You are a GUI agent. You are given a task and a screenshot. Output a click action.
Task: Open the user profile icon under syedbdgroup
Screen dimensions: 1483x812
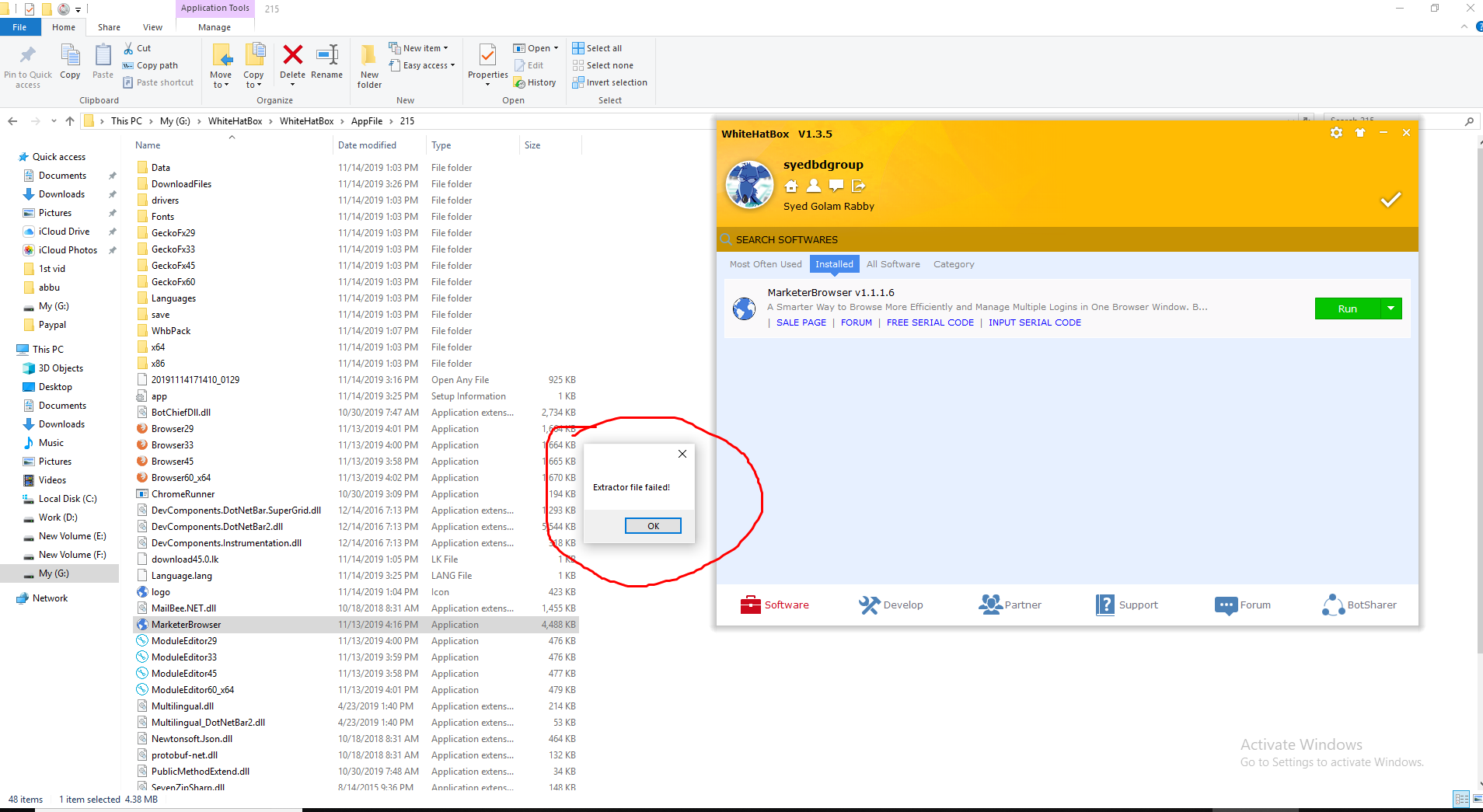814,186
